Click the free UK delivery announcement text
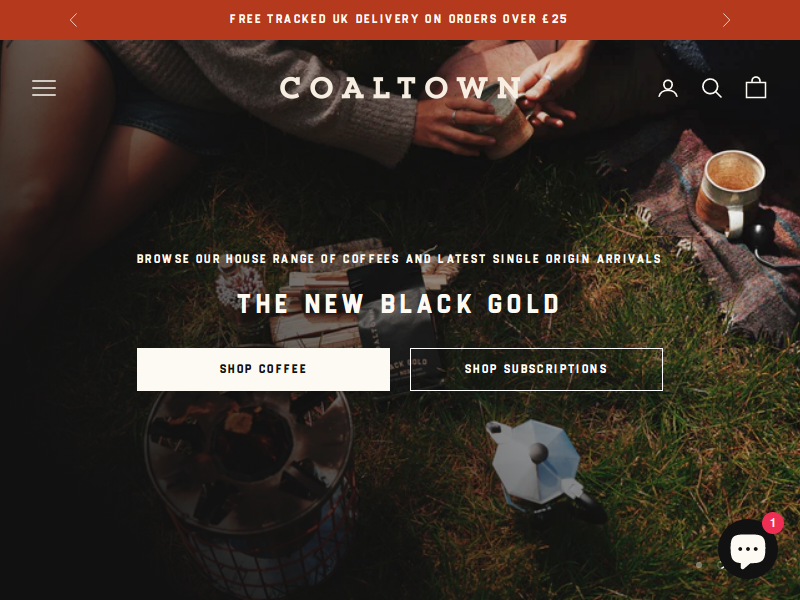This screenshot has width=800, height=600. click(398, 19)
